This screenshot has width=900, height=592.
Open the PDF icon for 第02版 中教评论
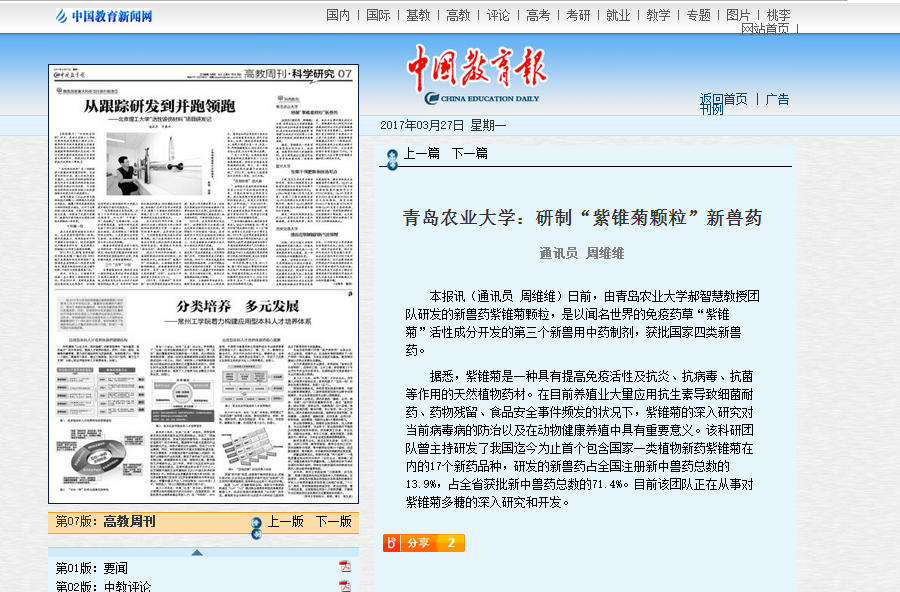point(344,586)
